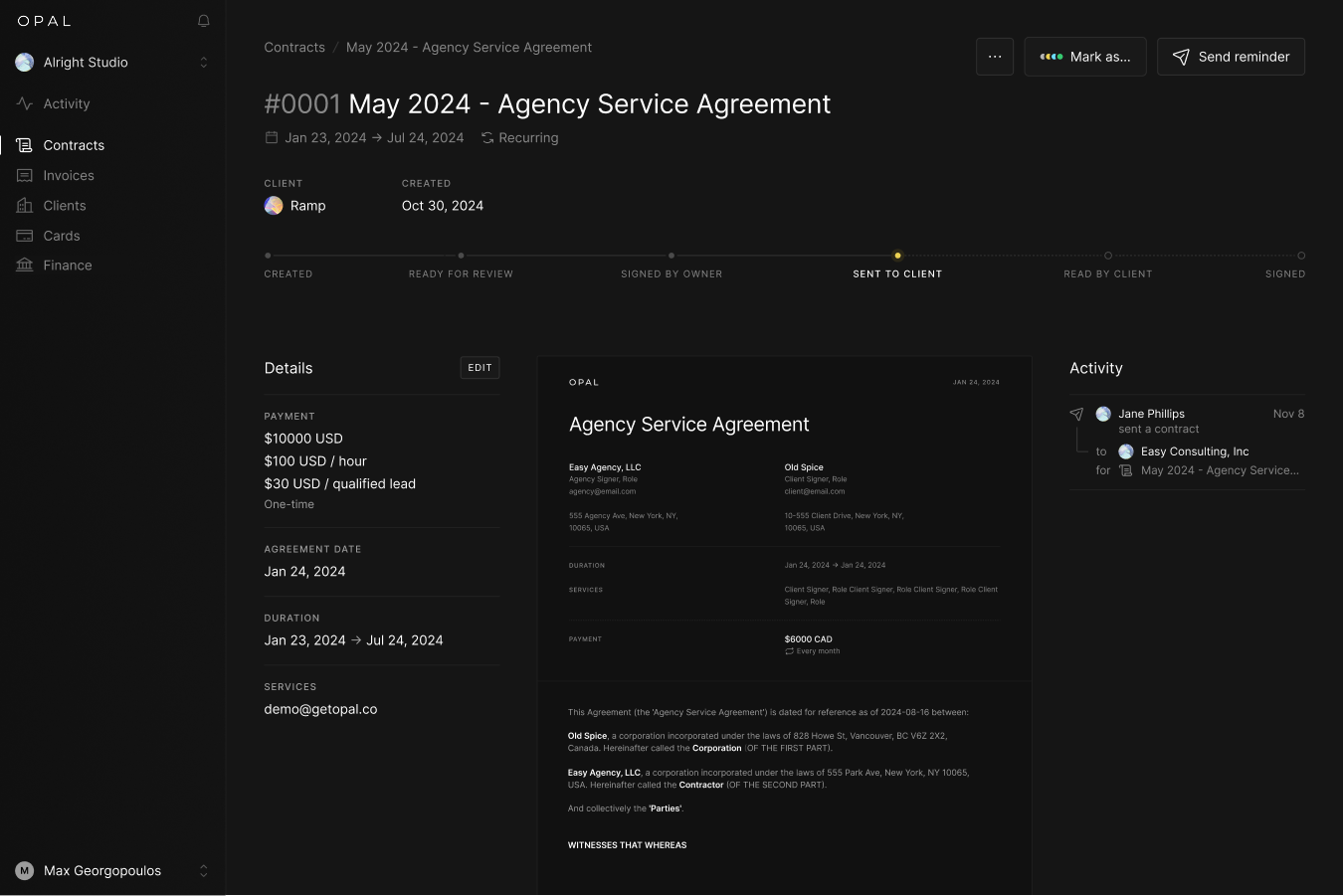Click Send reminder button
Screen dimensions: 1343x896
point(1231,57)
